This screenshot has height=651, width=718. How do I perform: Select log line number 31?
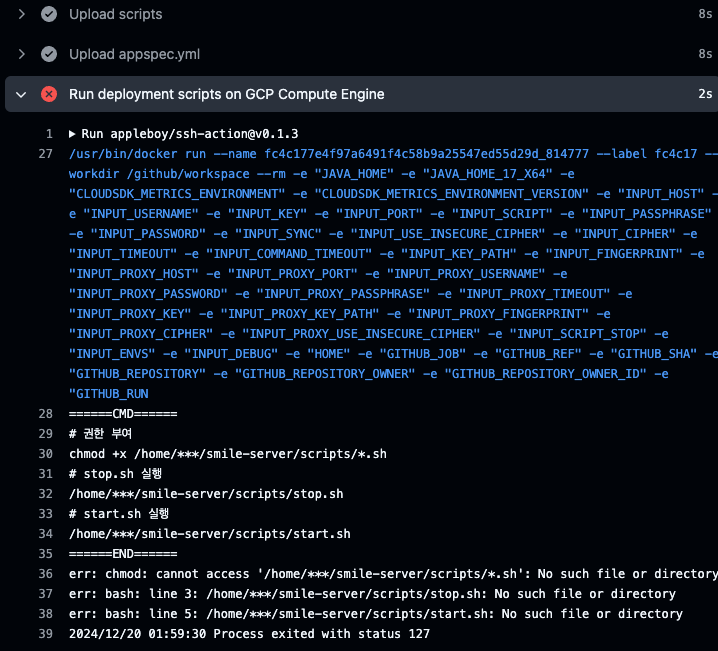tap(46, 474)
